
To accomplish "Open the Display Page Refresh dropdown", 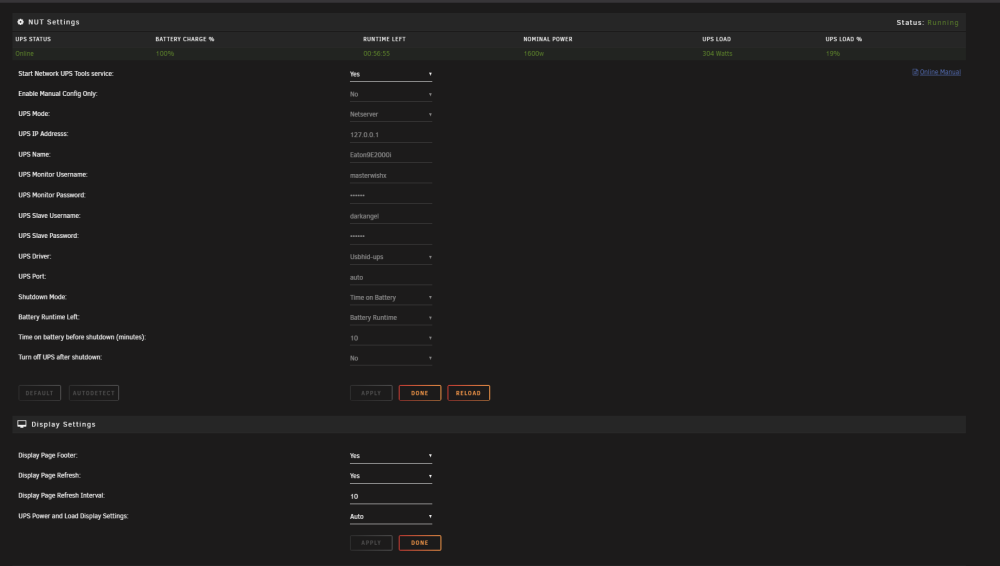I will click(390, 476).
